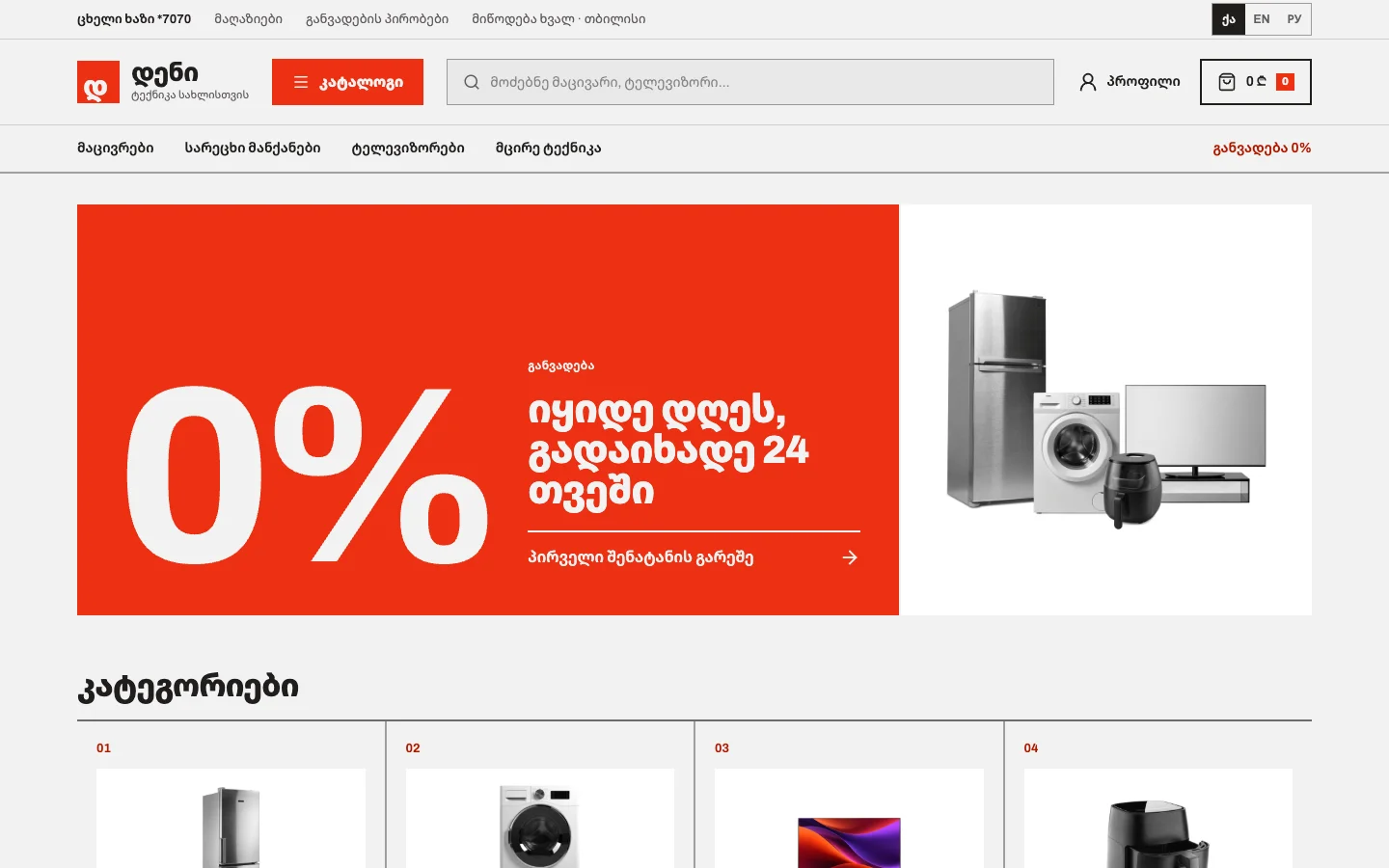Click the დენი brand name text

pyautogui.click(x=165, y=73)
